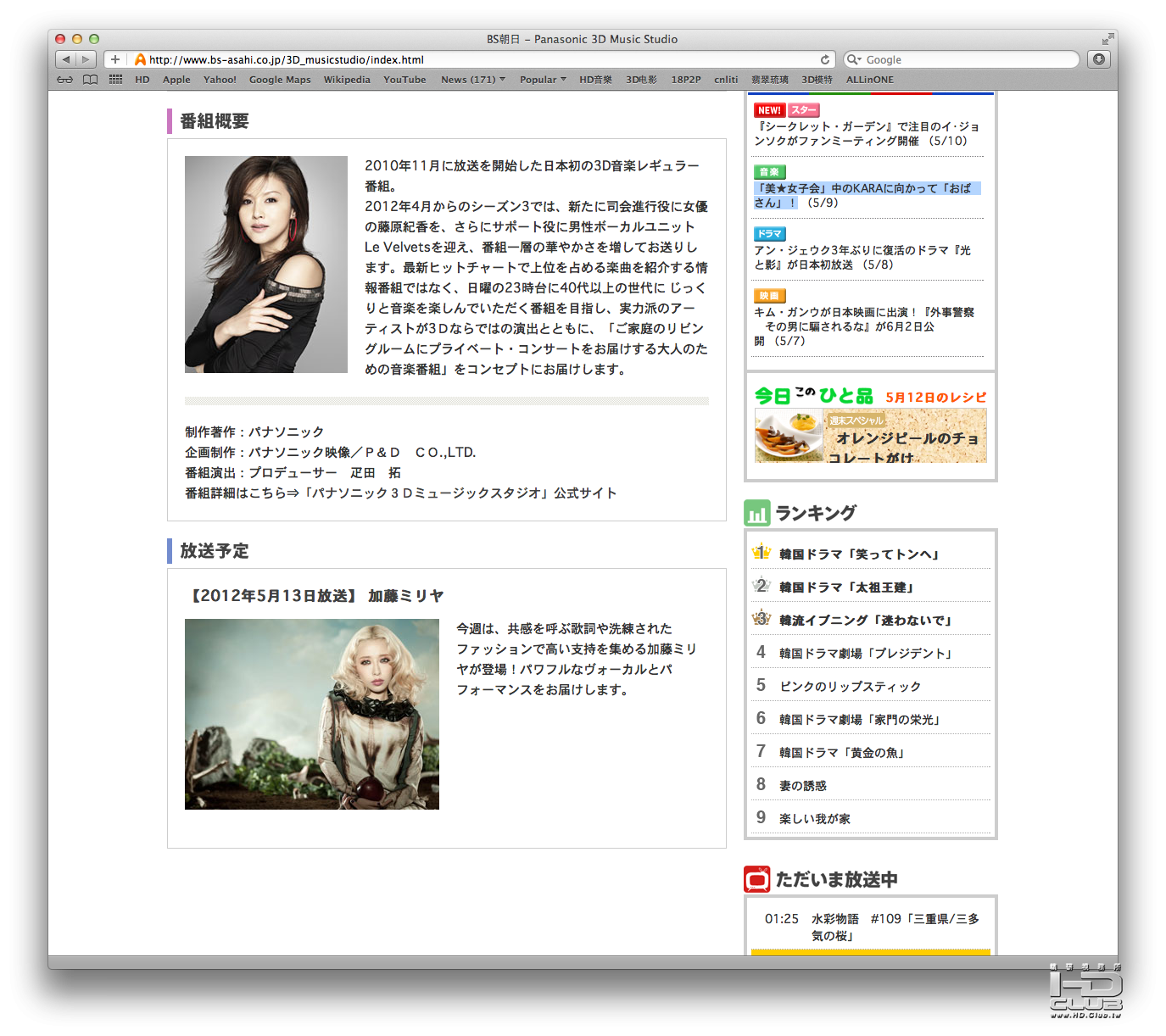Open the ALLinONE bookmark
Viewport: 1166px width, 1036px height.
click(x=870, y=80)
